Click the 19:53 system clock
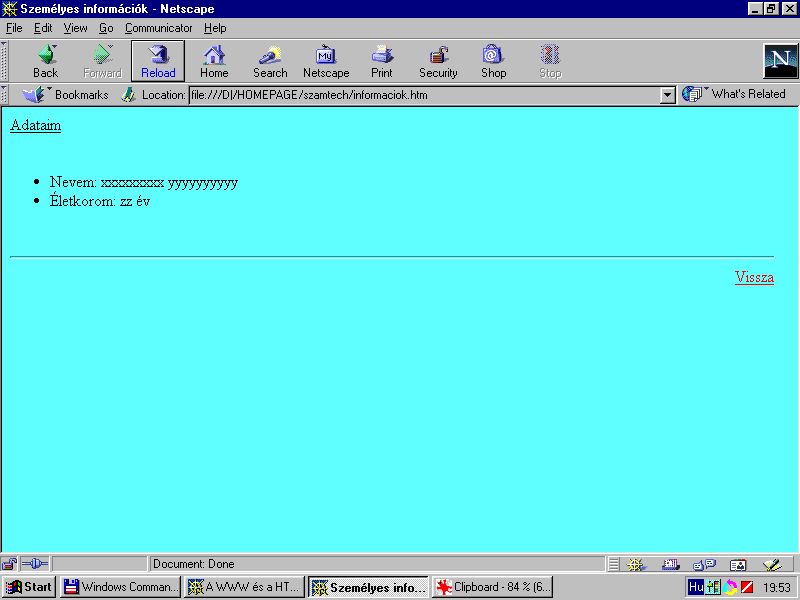This screenshot has width=800, height=600. coord(777,588)
